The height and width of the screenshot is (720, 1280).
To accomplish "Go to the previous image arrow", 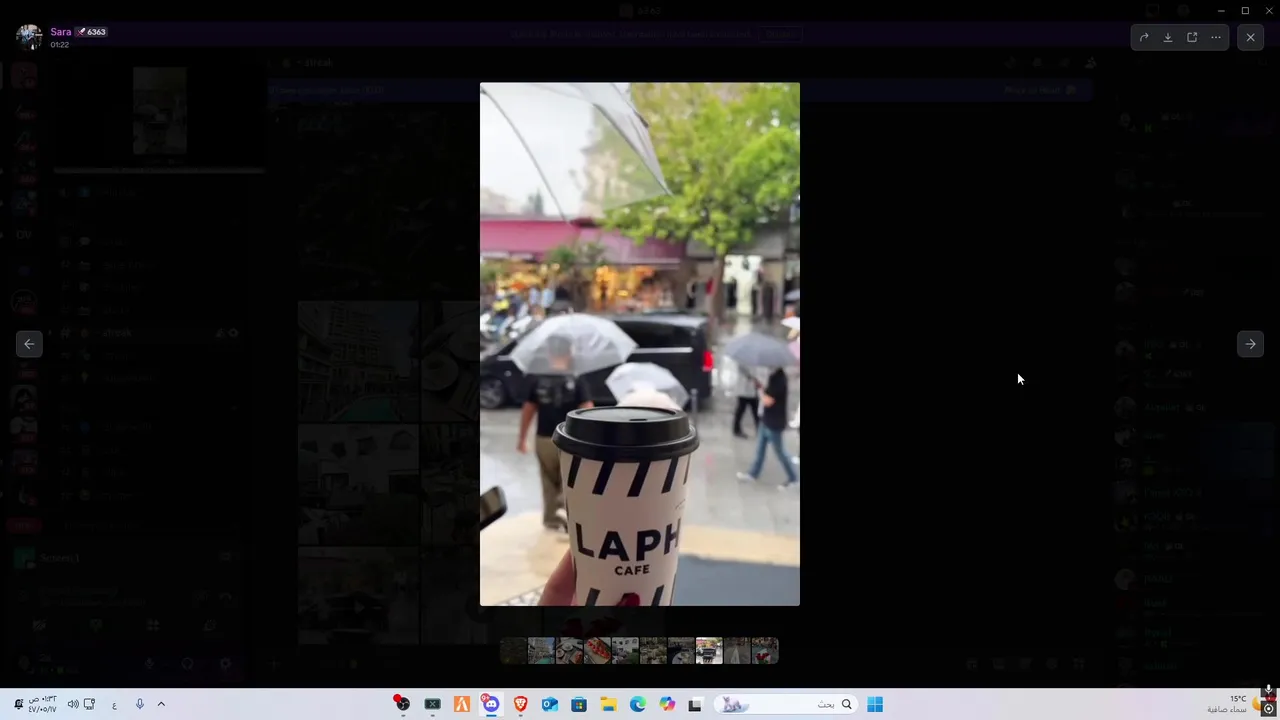I will (x=29, y=344).
